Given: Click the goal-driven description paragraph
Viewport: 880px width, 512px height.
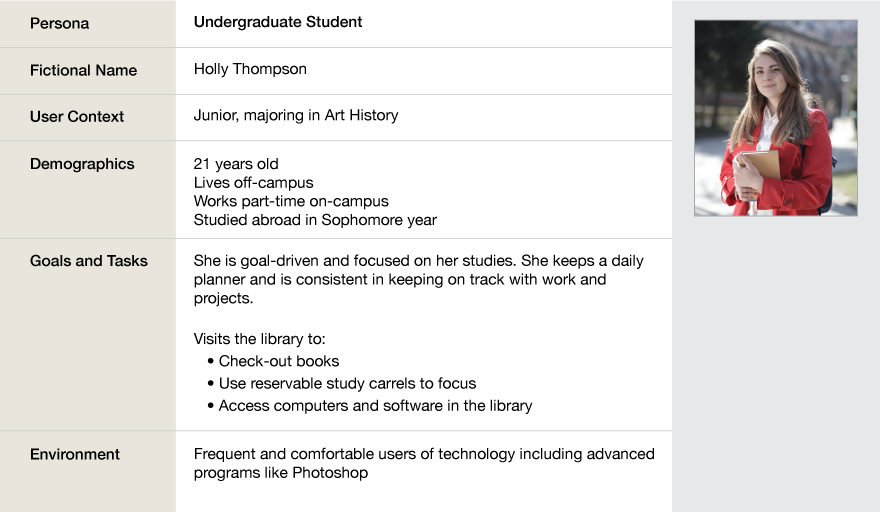Looking at the screenshot, I should click(x=419, y=280).
